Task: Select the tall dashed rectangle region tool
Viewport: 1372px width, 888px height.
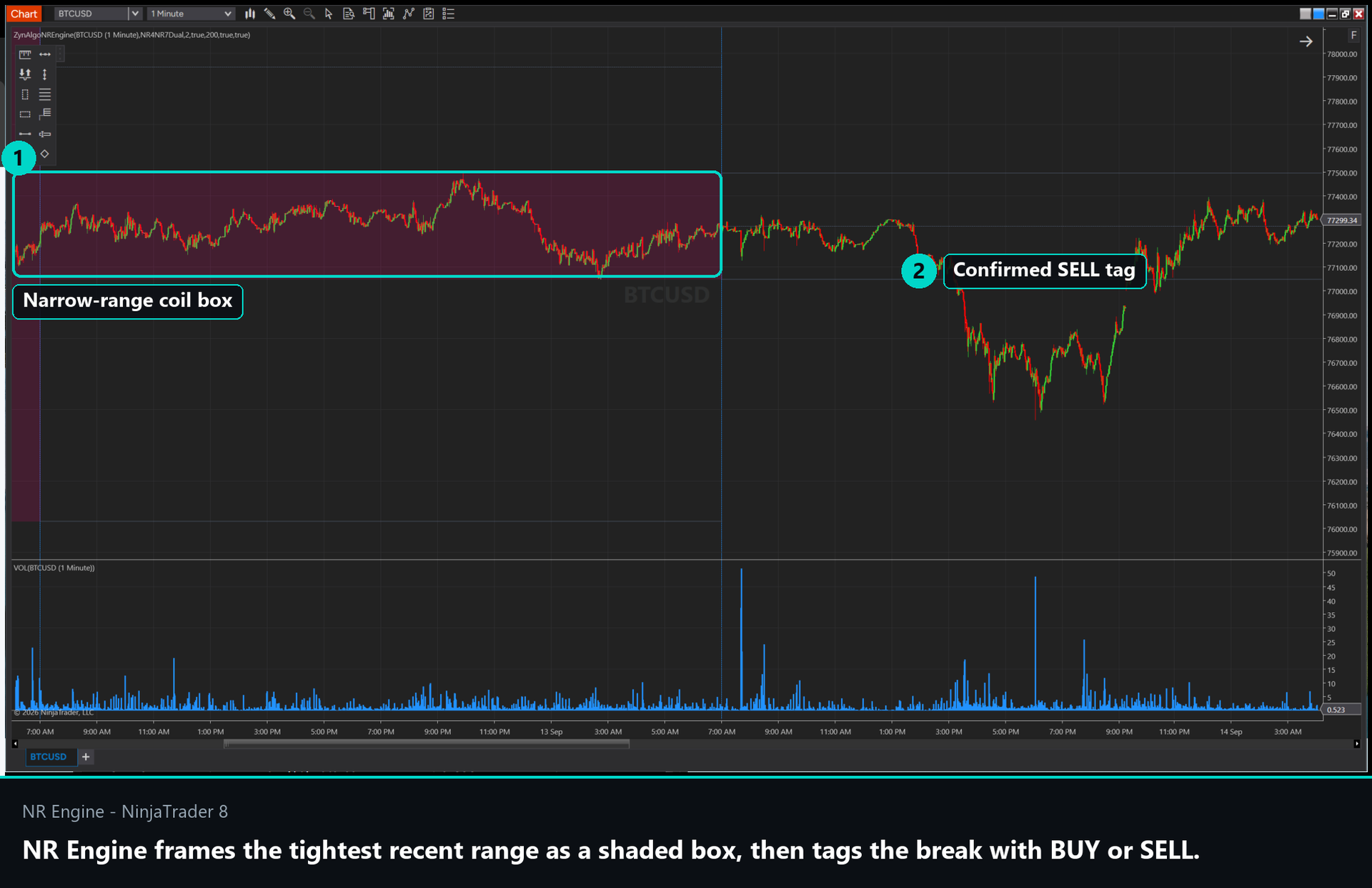Action: coord(25,94)
